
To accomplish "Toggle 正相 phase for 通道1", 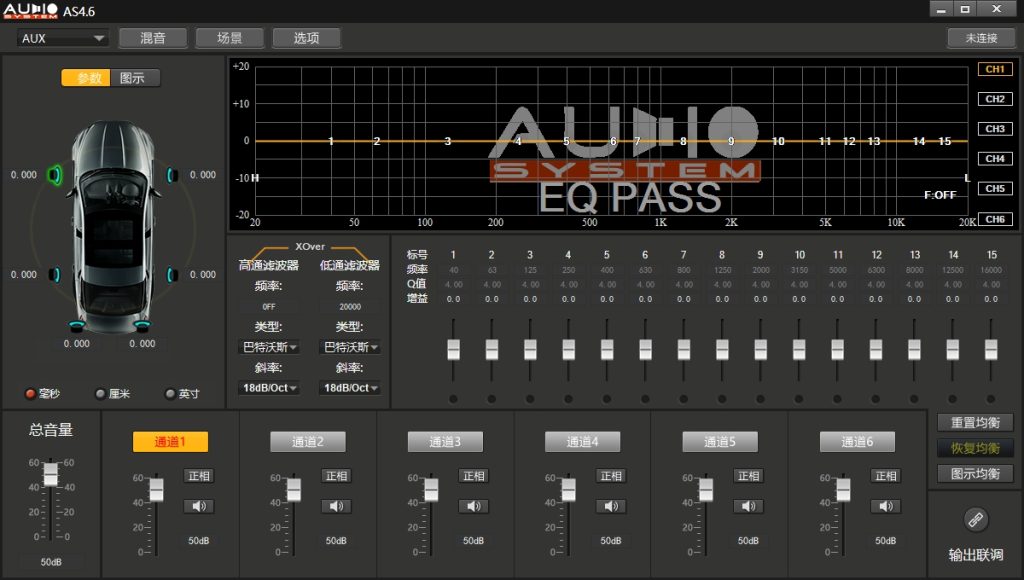I will coord(199,476).
